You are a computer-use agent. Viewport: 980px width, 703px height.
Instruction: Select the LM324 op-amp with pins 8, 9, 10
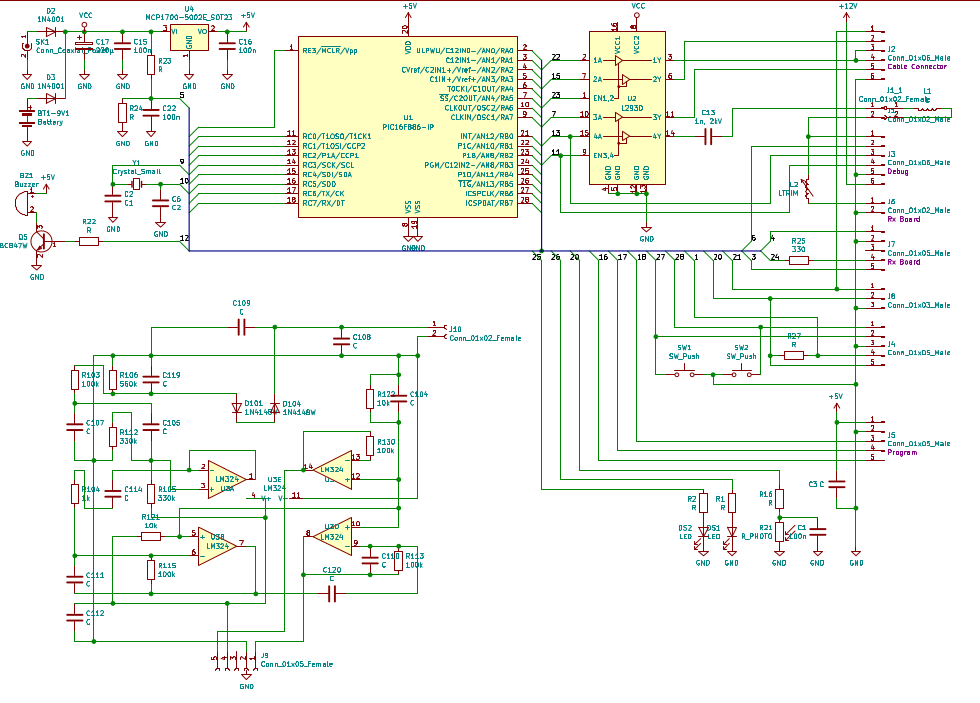pyautogui.click(x=332, y=536)
